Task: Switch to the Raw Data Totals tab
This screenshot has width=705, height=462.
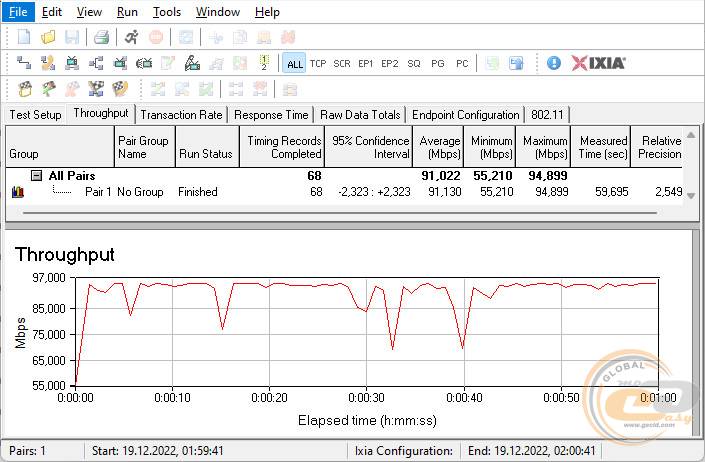Action: coord(360,115)
